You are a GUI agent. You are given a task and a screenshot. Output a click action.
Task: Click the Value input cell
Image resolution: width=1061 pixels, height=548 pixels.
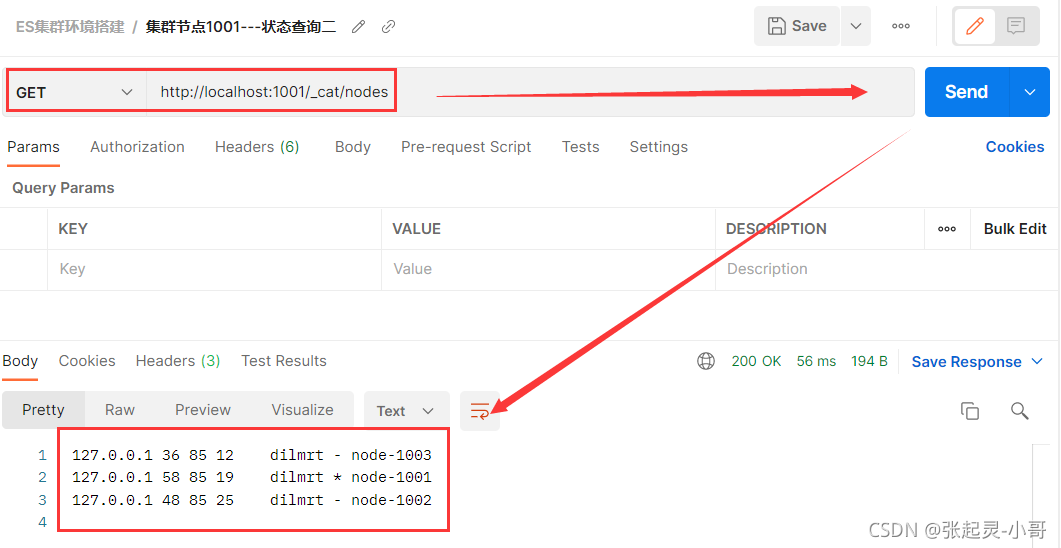tap(548, 269)
